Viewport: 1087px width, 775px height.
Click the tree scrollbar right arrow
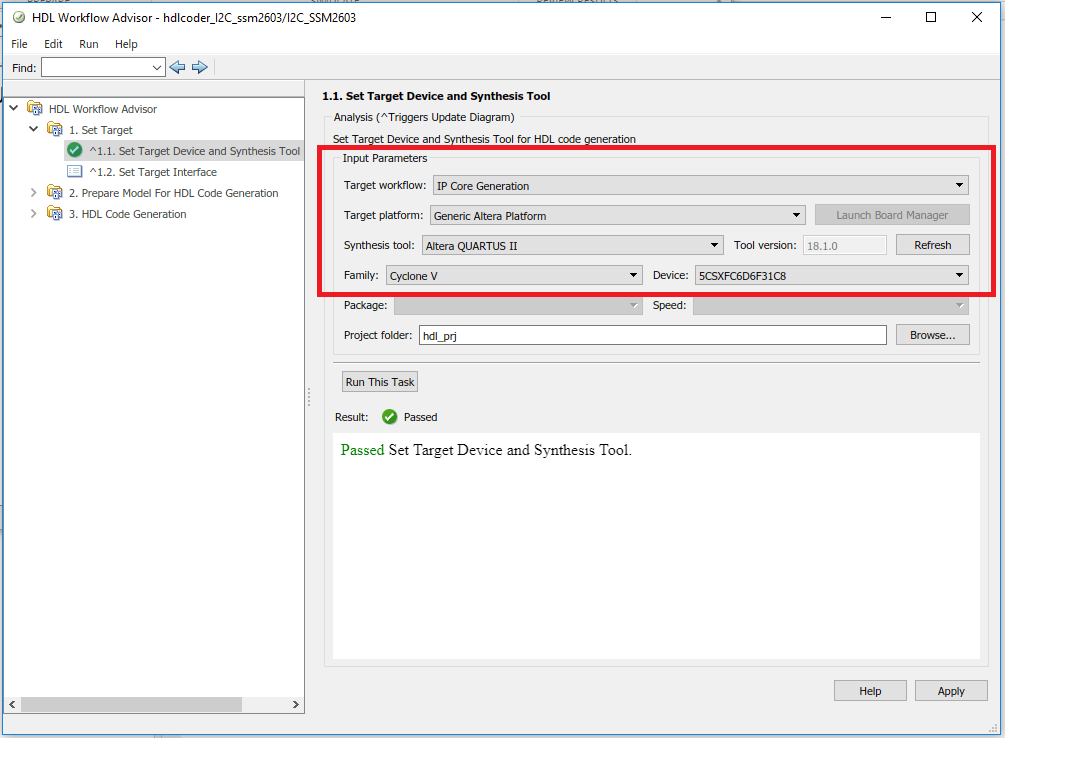[296, 704]
